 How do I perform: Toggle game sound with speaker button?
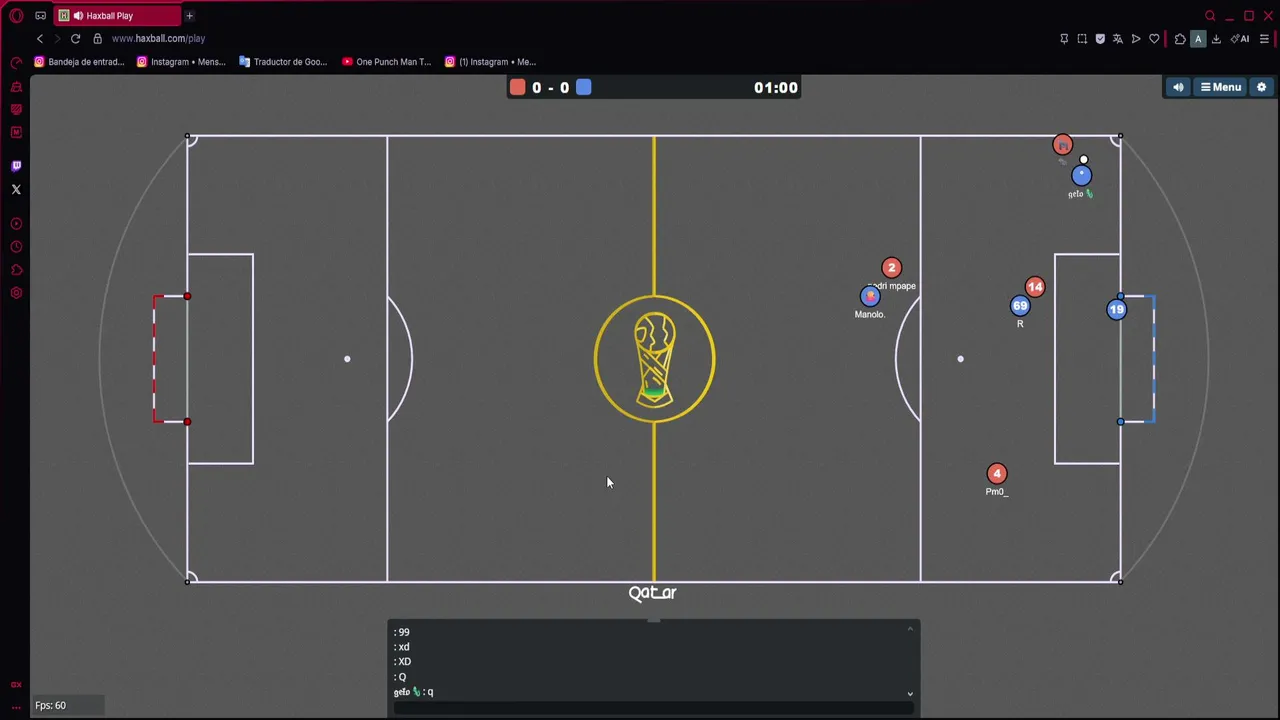[1178, 87]
